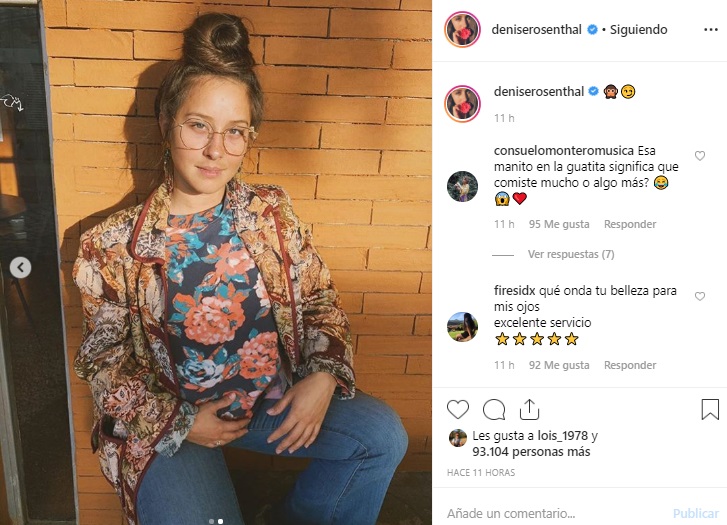Expand Ver respuestas (7) replies
This screenshot has height=525, width=727.
(x=571, y=254)
